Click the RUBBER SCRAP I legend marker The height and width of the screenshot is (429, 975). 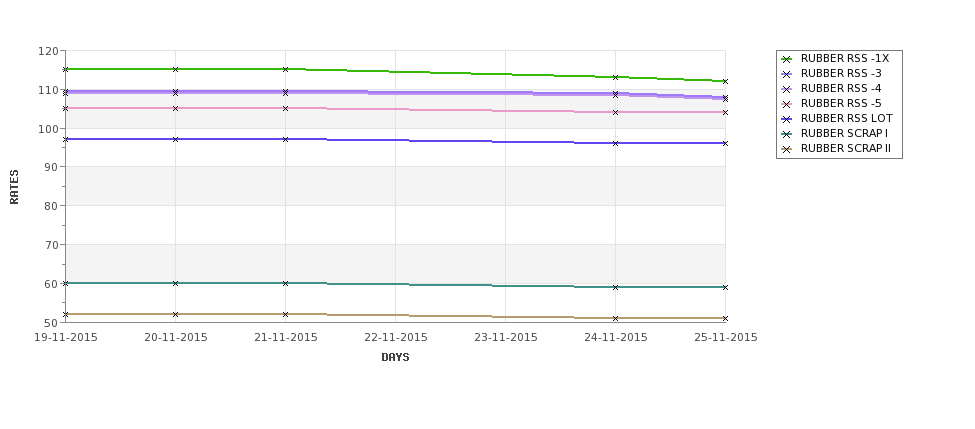787,134
